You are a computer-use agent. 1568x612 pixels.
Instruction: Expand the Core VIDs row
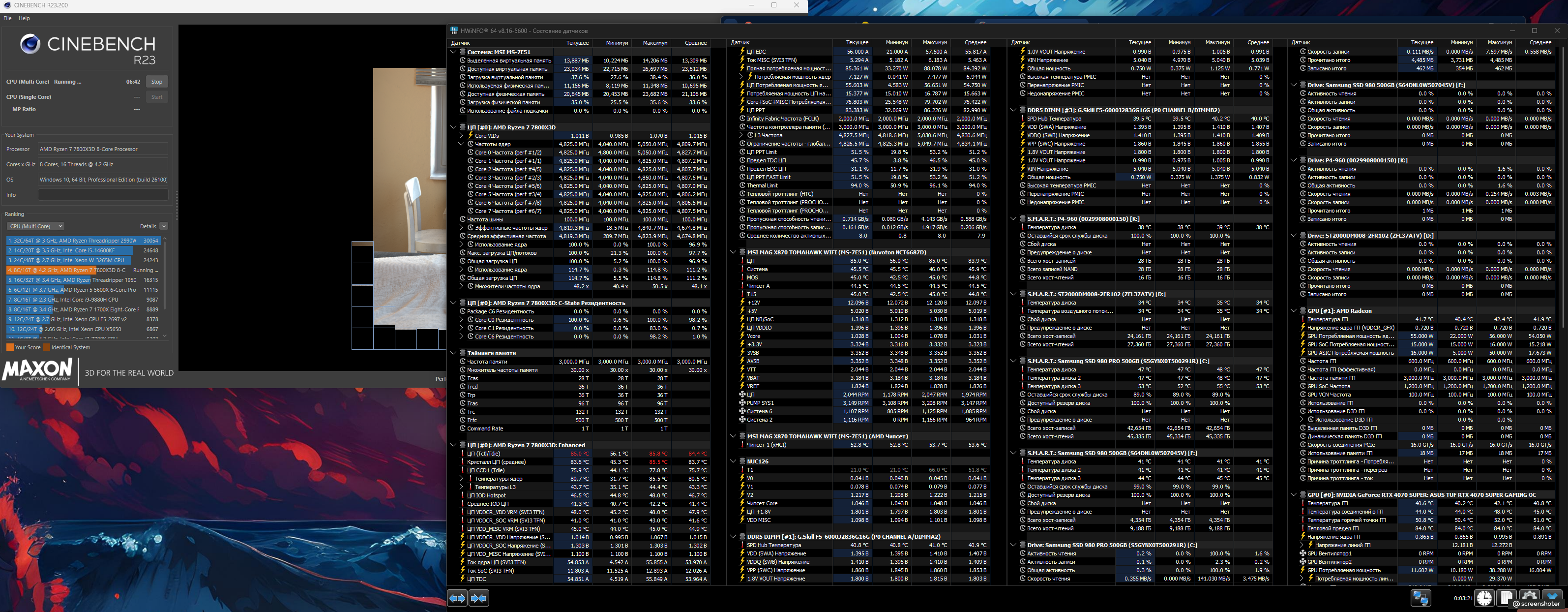tap(461, 136)
